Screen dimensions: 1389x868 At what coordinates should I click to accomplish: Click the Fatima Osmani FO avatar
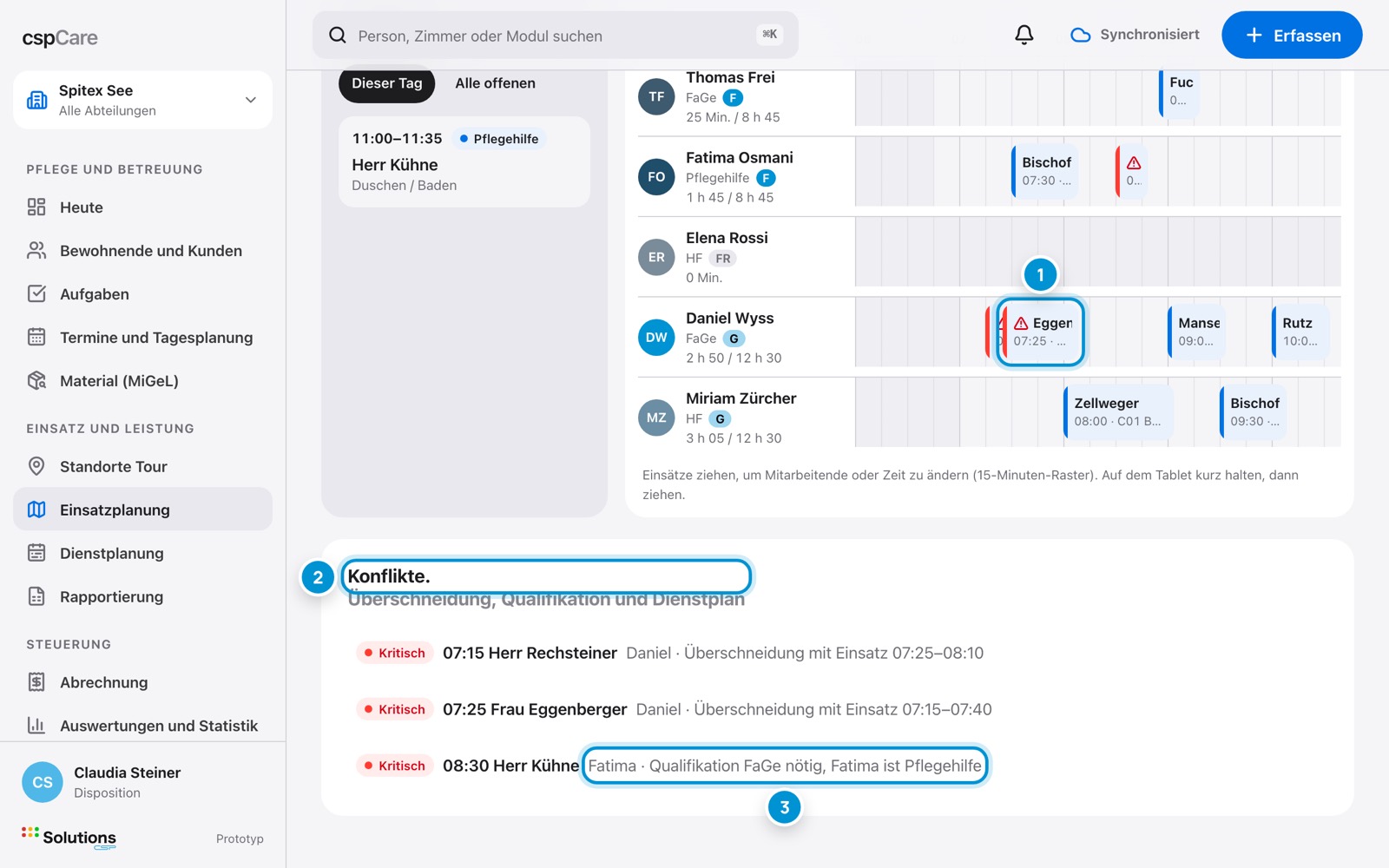pos(656,177)
